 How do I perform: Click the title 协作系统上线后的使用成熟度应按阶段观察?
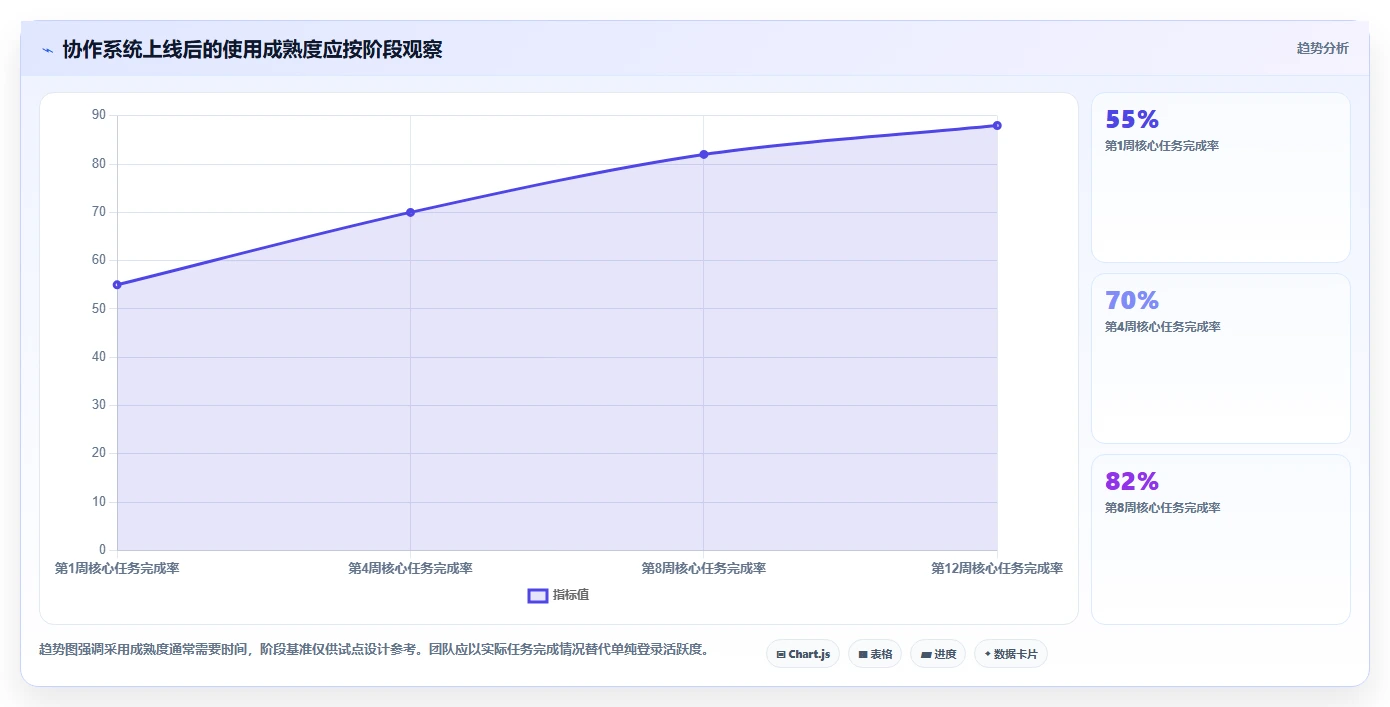click(252, 49)
